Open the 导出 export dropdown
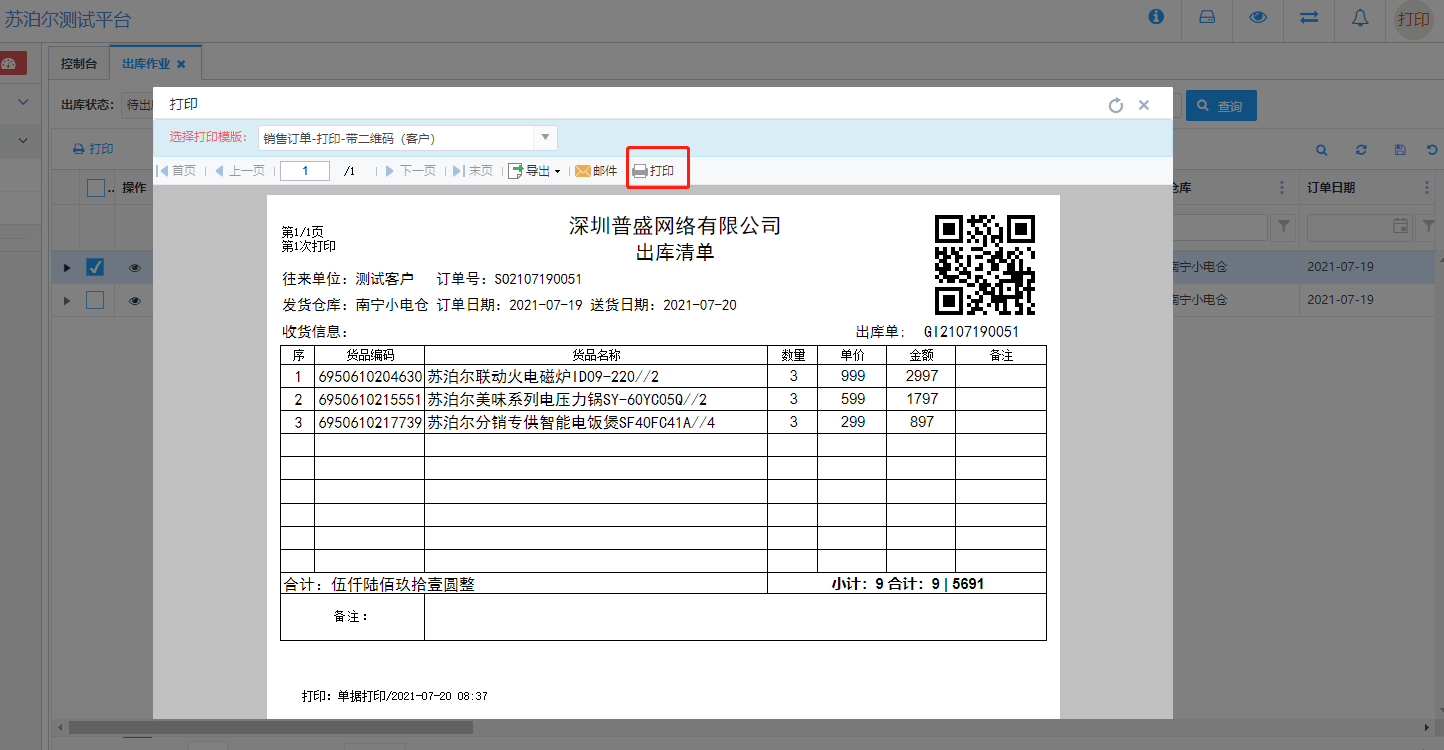 [x=535, y=171]
